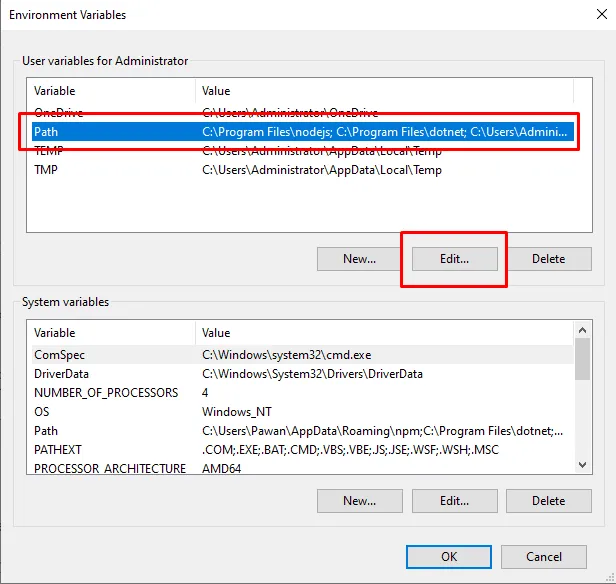Select the Path user variable row
616x584 pixels.
coord(302,132)
